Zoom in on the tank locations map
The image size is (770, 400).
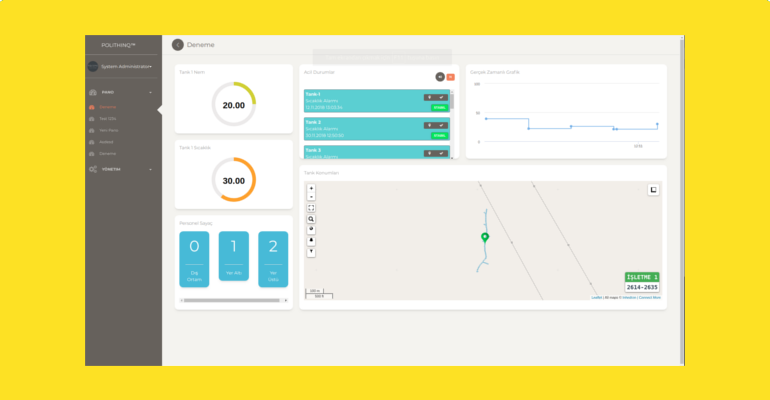[x=311, y=188]
